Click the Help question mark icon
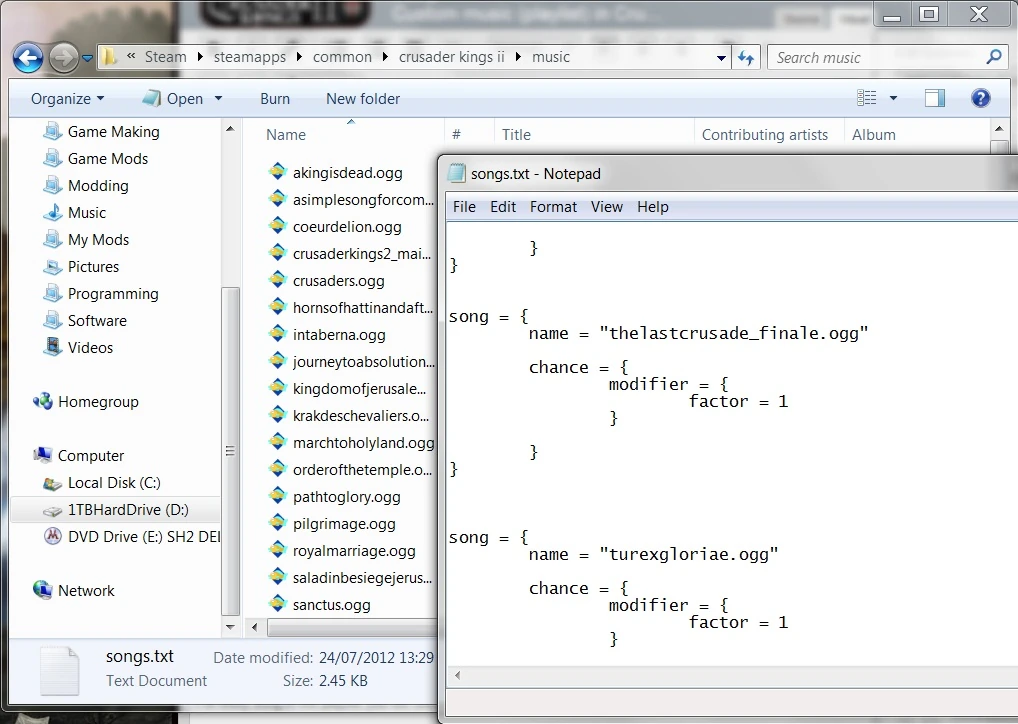Viewport: 1018px width, 724px height. tap(981, 98)
